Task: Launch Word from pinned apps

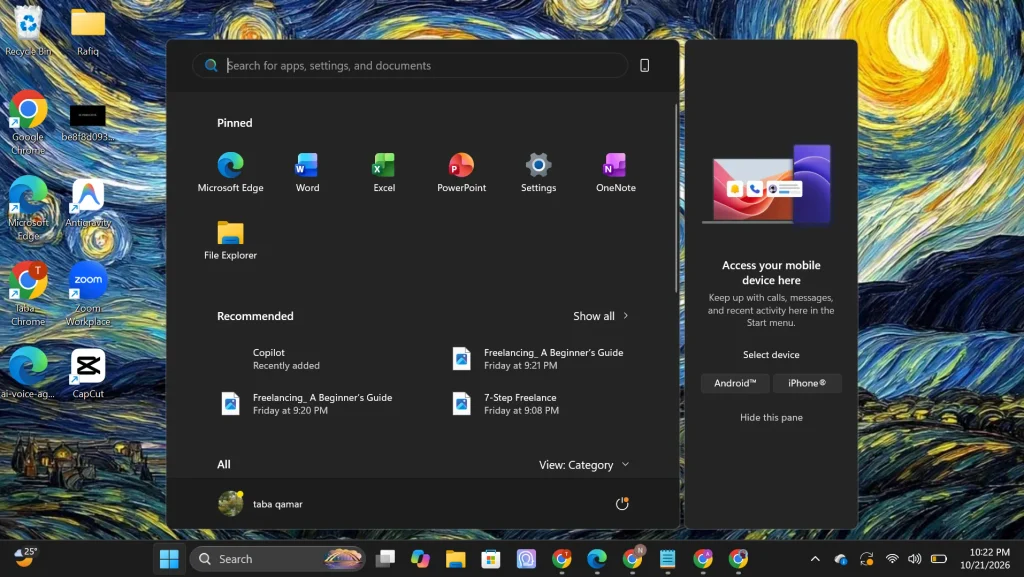Action: click(x=307, y=172)
